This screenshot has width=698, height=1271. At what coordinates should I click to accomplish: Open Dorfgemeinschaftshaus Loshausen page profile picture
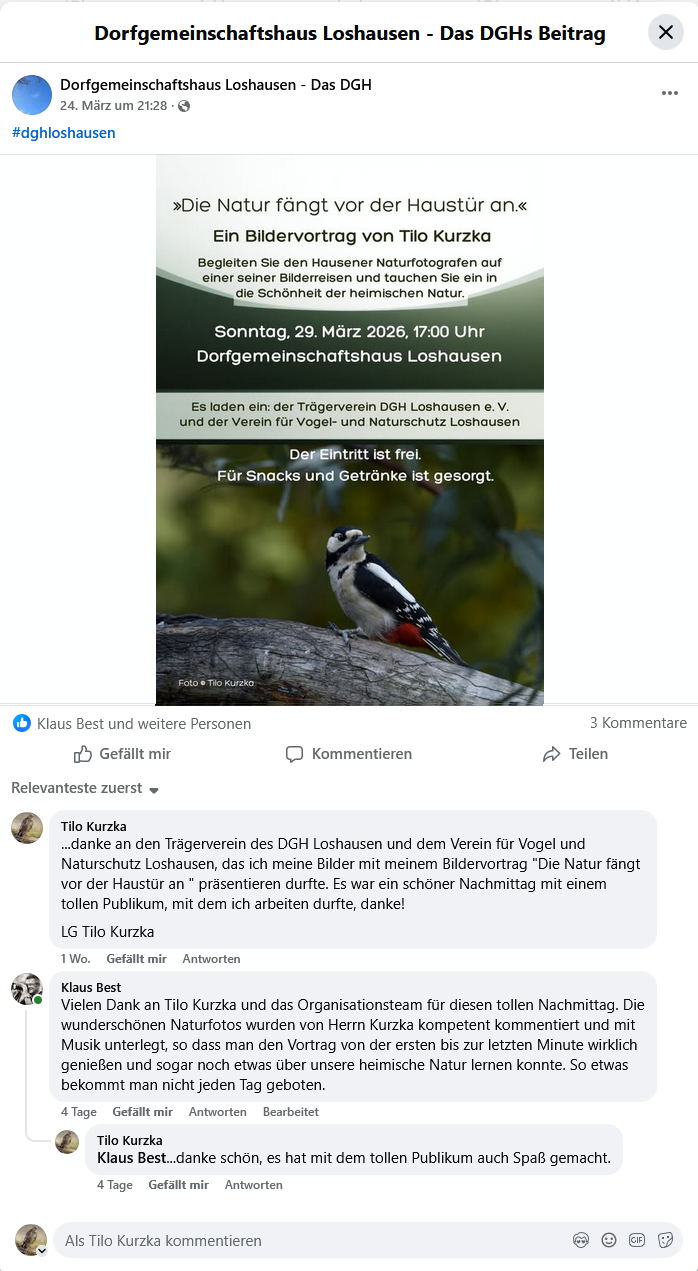click(32, 95)
